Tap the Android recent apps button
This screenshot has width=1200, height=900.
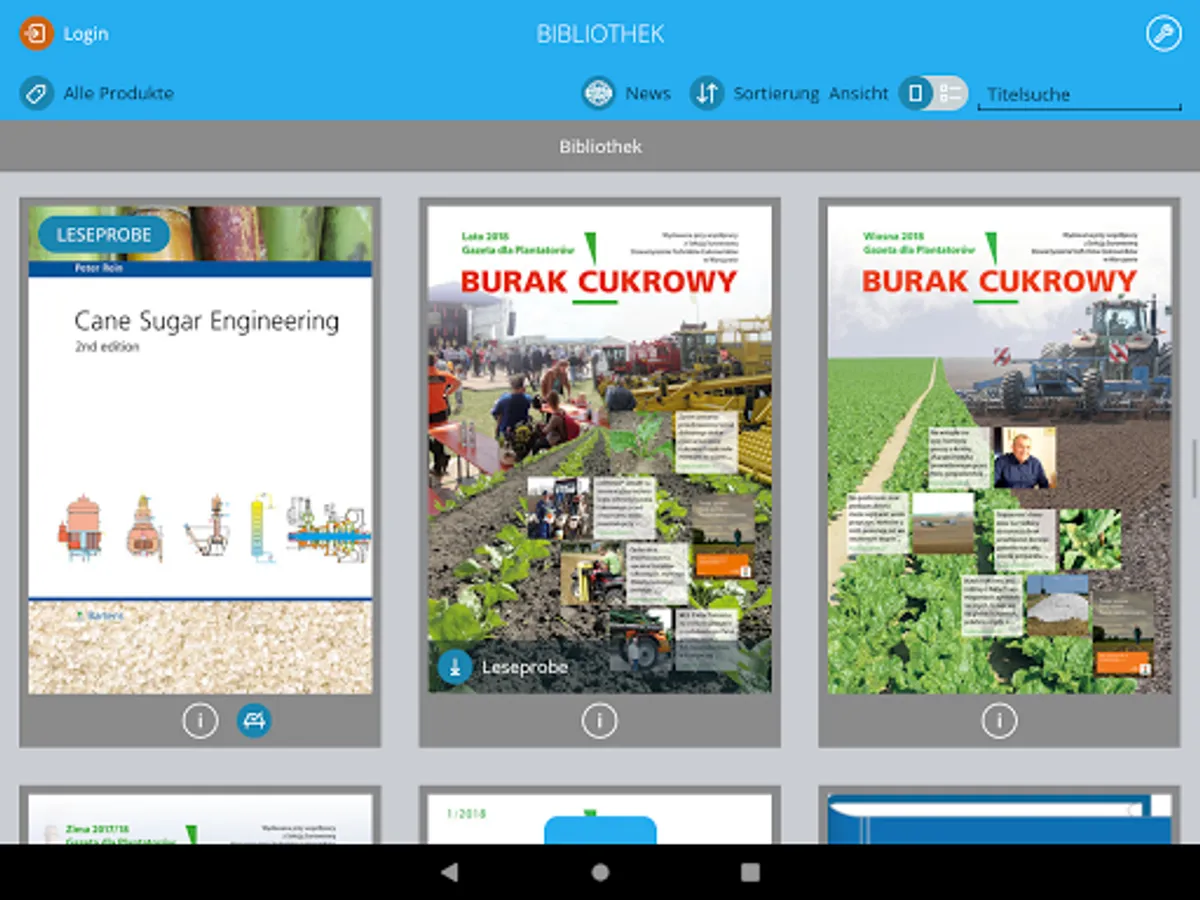point(750,872)
